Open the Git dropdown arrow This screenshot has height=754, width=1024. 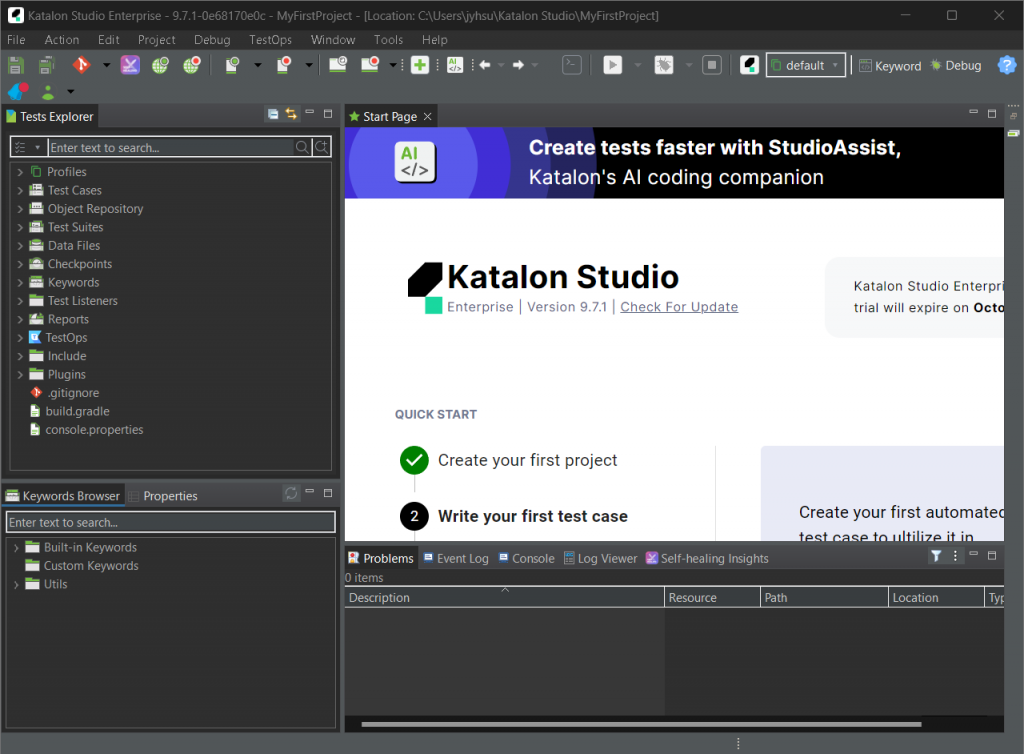pos(106,65)
